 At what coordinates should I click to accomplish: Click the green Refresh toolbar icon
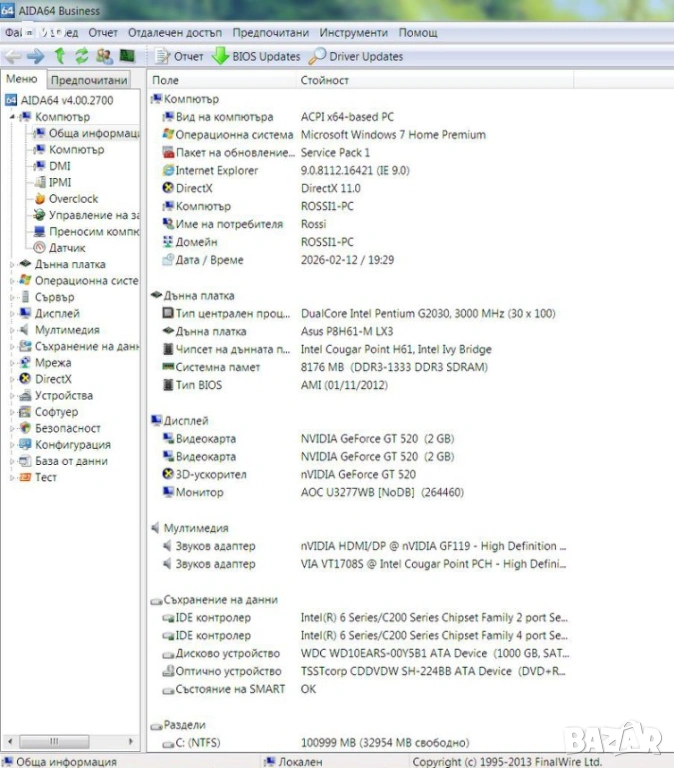(82, 56)
